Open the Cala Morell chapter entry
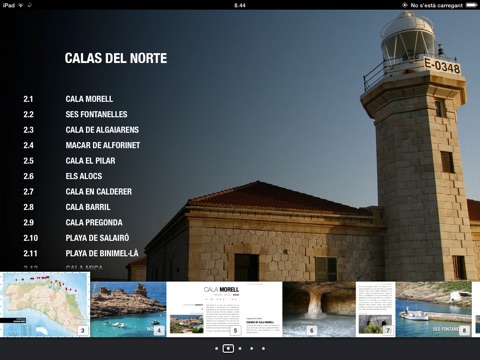Viewport: 480px width, 360px height. [89, 99]
